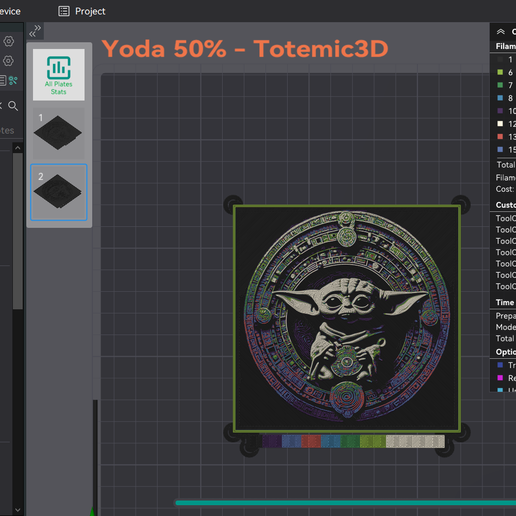Click the teal compare-presets icon
Image resolution: width=516 pixels, height=516 pixels.
click(13, 80)
